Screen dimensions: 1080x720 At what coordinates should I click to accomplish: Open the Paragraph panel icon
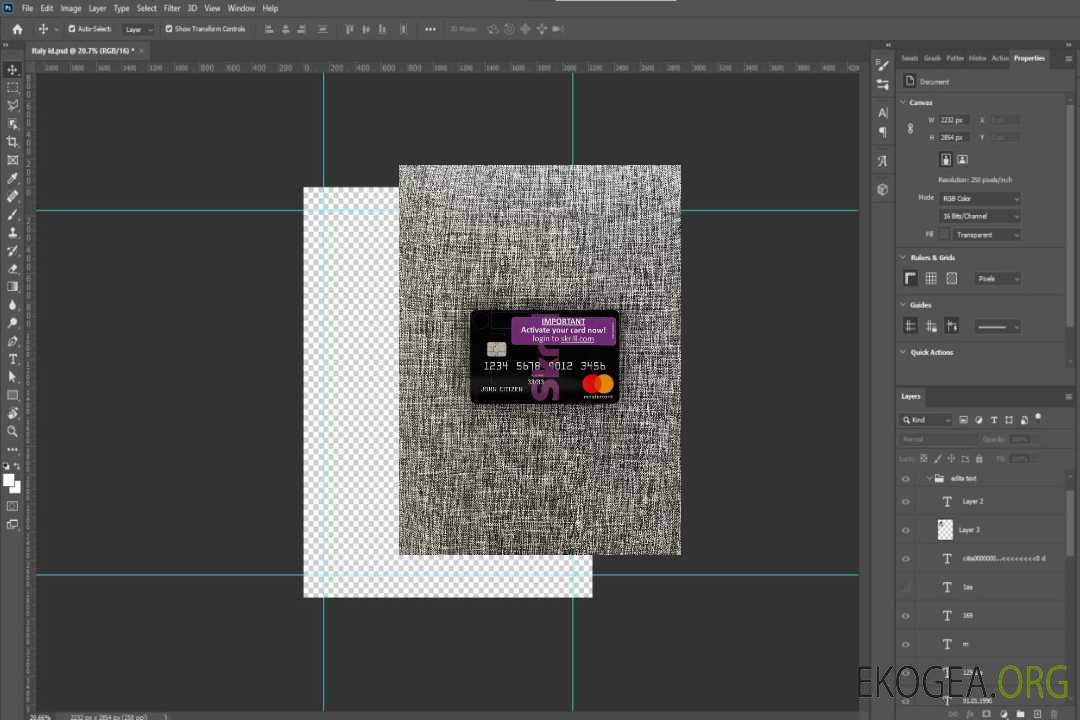click(x=883, y=132)
